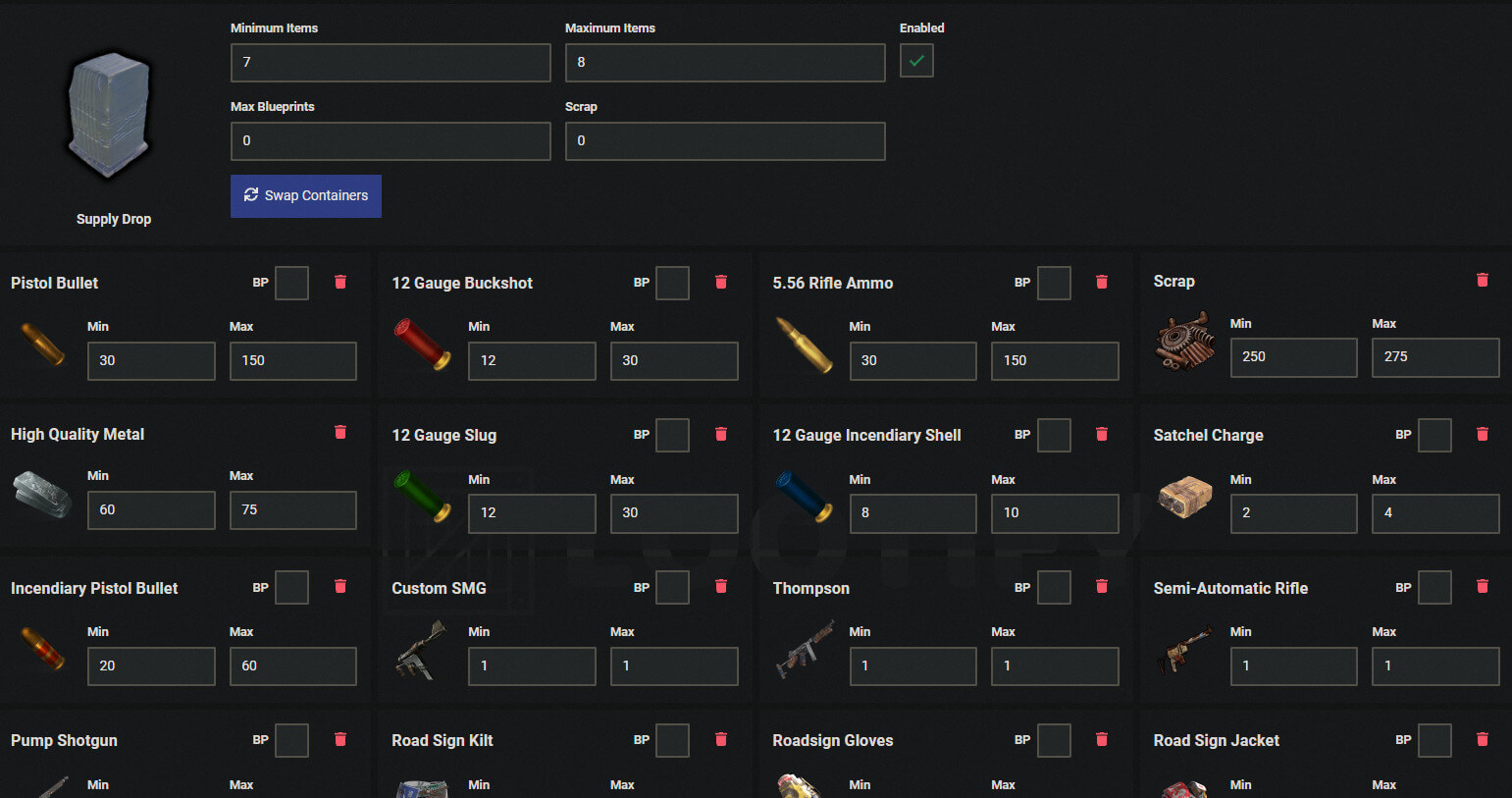This screenshot has height=798, width=1512.
Task: Toggle the BP checkbox for Pistol Bullet
Action: pyautogui.click(x=291, y=283)
